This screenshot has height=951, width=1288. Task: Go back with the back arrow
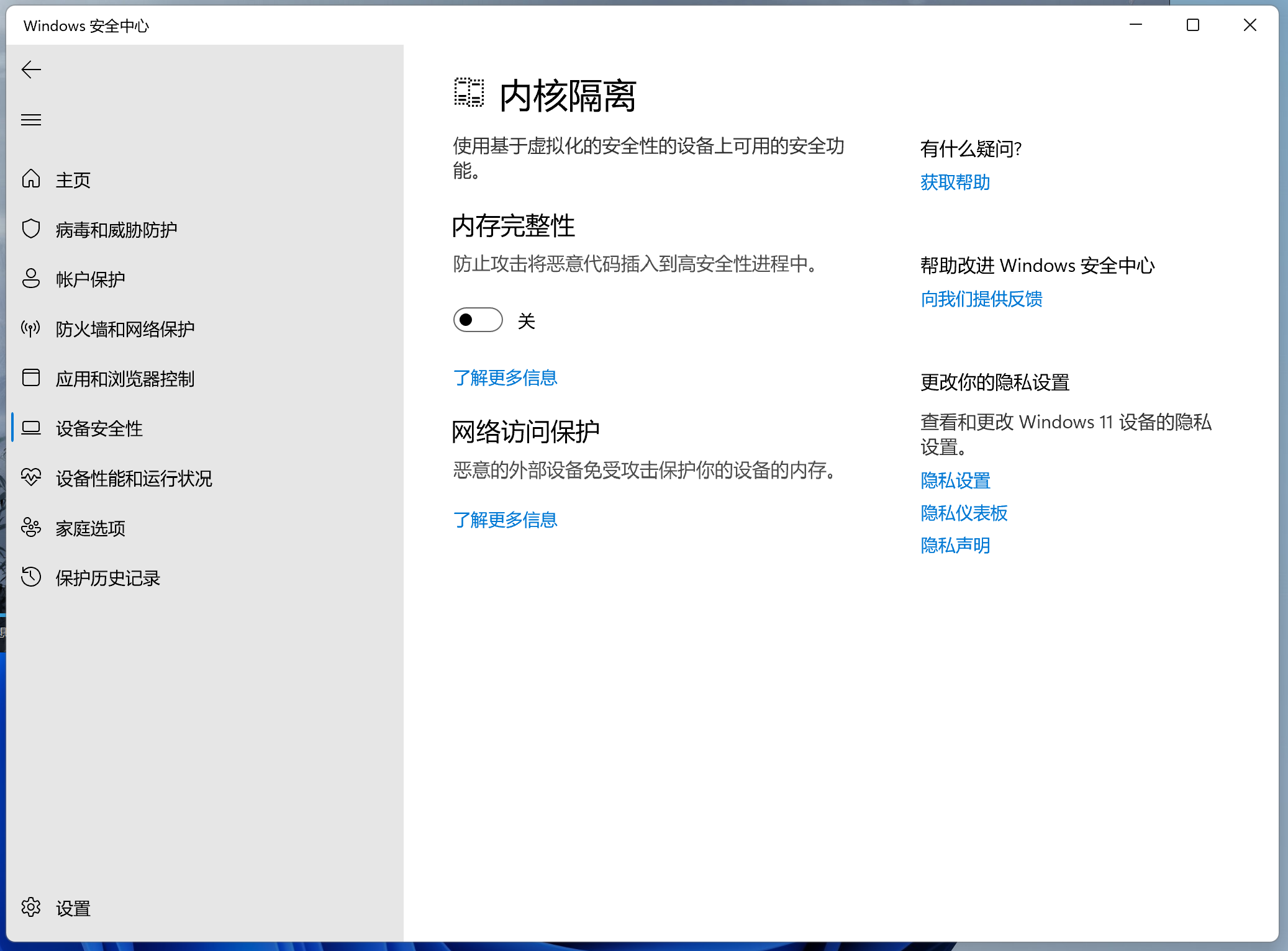31,70
